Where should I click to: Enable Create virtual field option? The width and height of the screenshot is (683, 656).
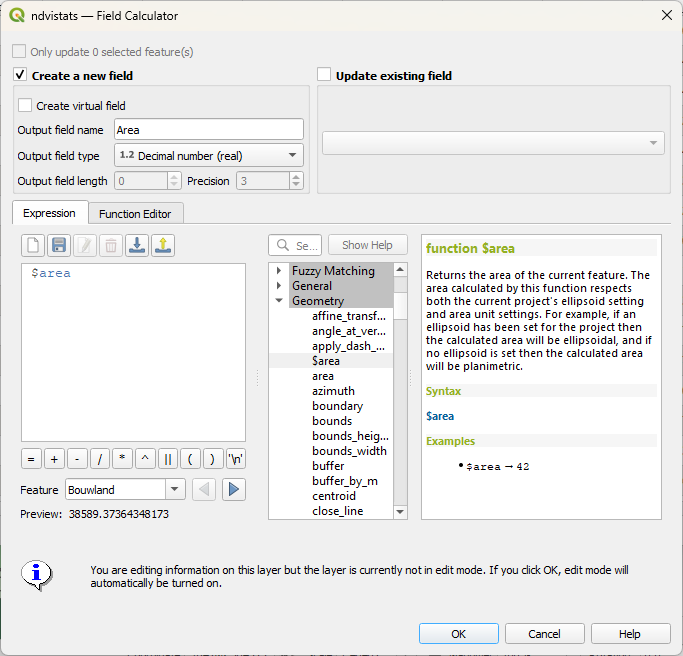click(25, 105)
